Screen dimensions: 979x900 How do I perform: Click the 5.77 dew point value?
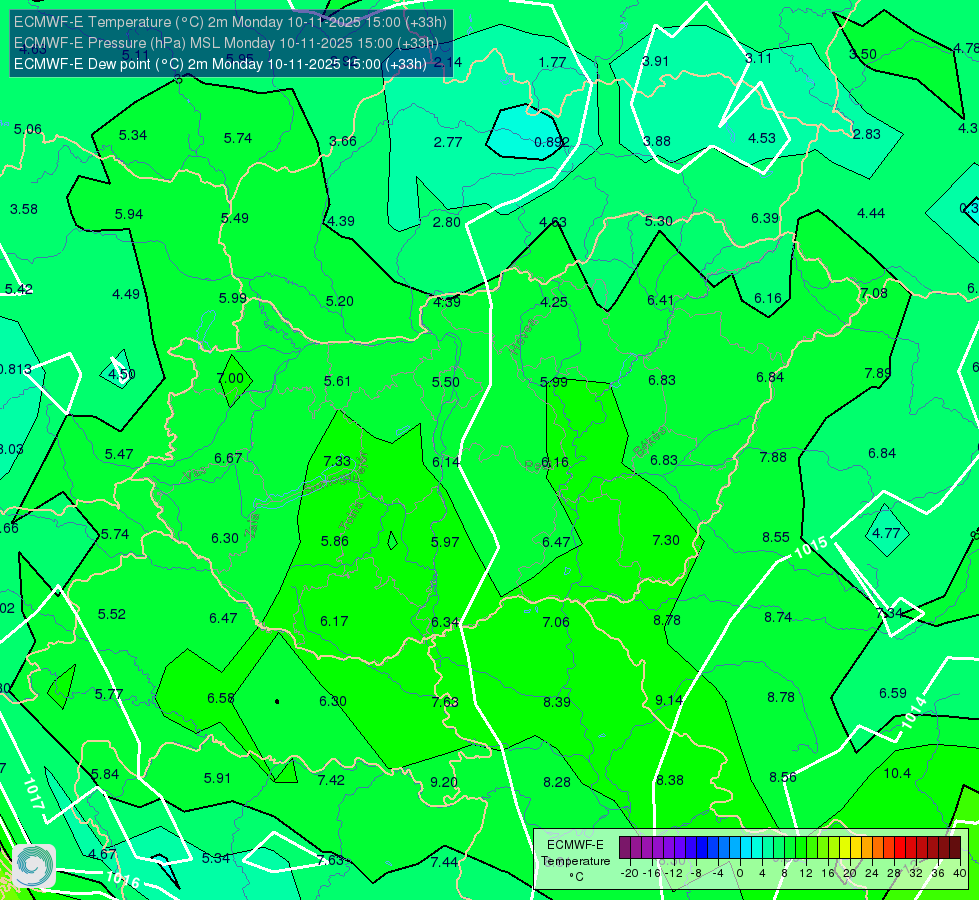click(x=109, y=694)
